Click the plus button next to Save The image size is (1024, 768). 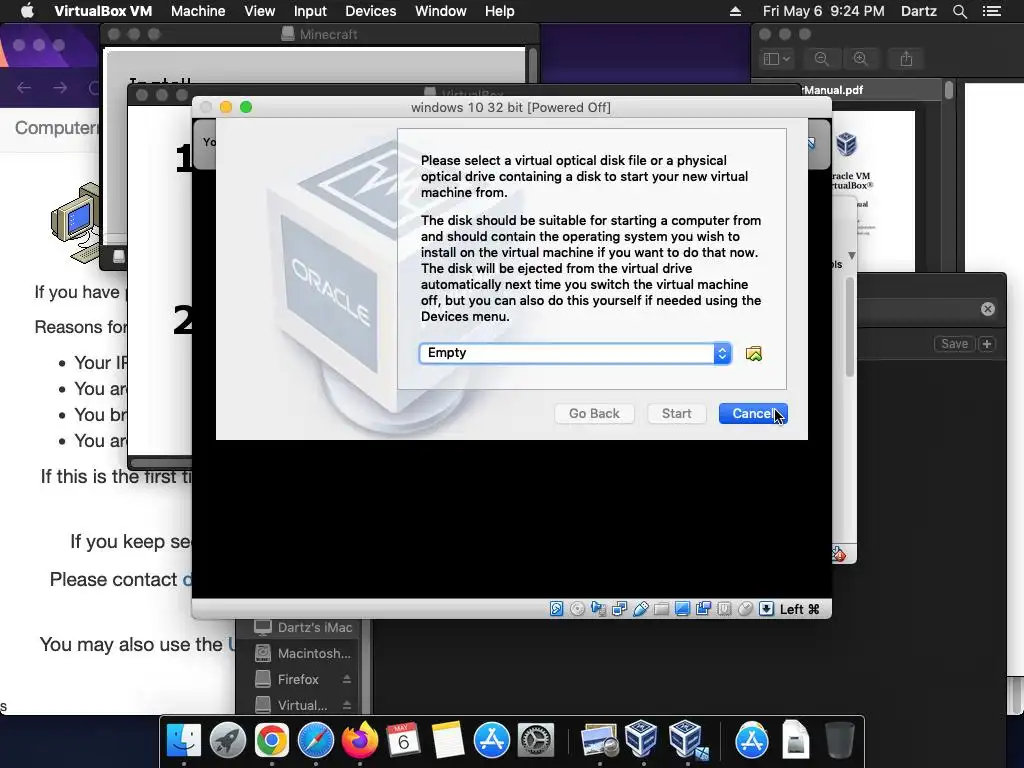coord(987,344)
